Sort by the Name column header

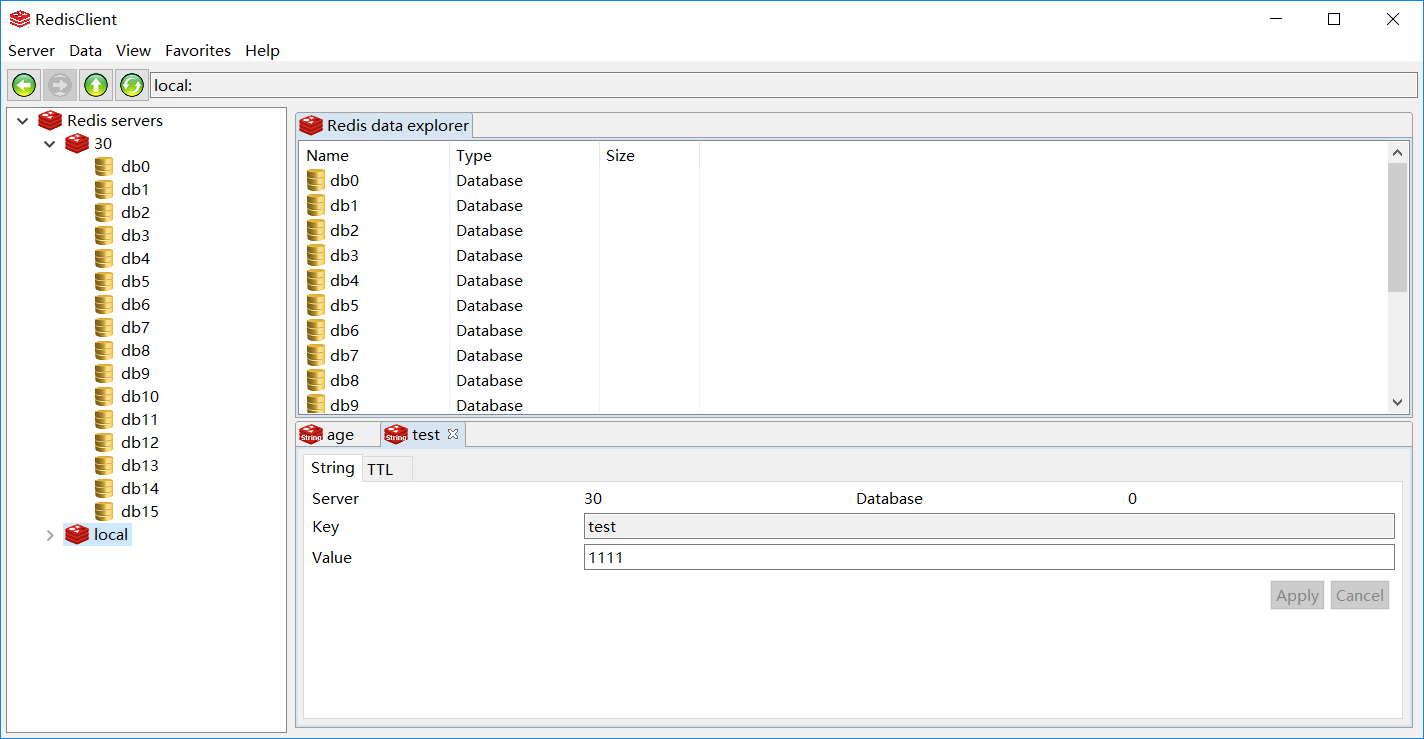(374, 155)
